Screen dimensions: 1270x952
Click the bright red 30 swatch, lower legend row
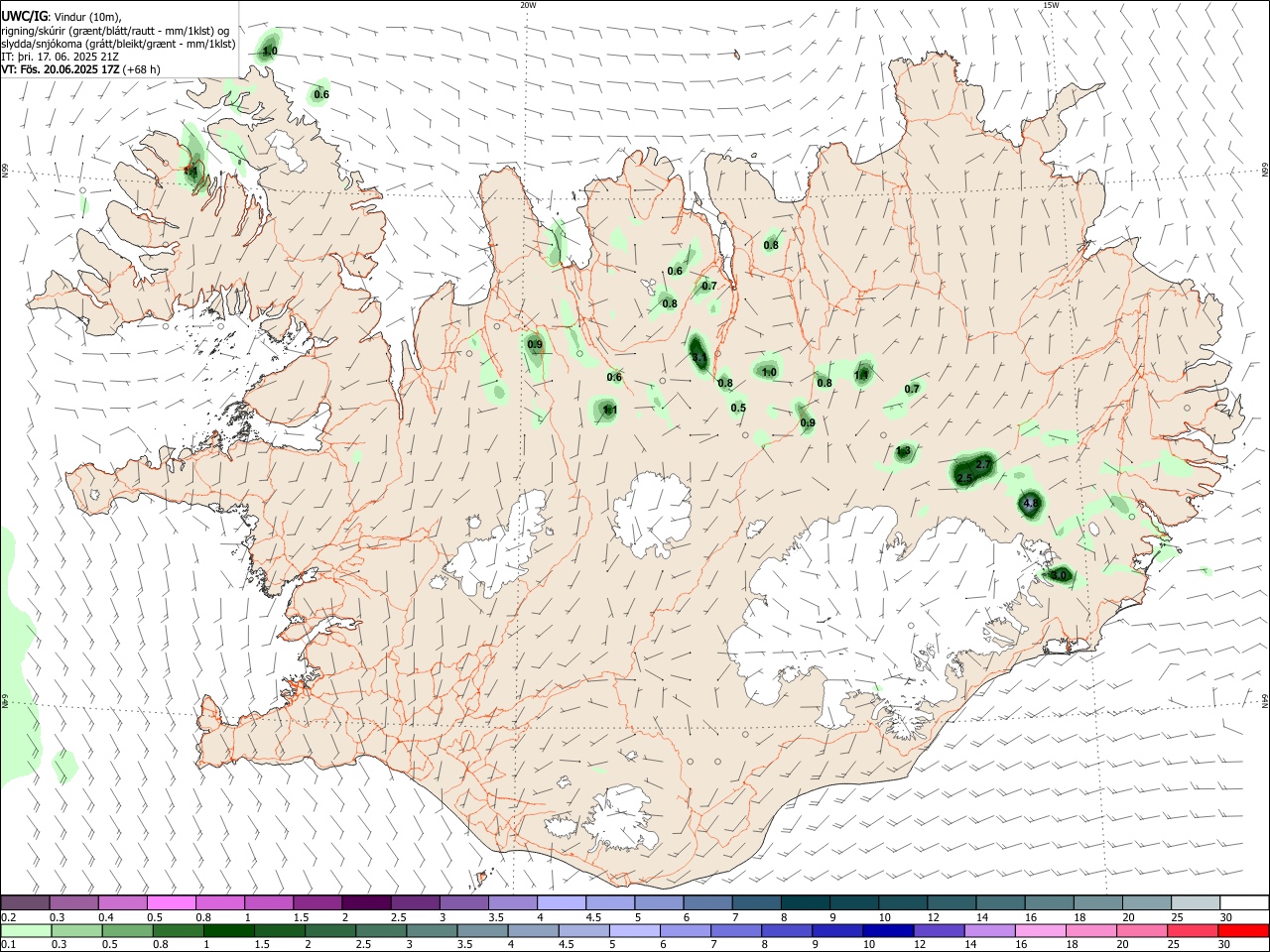[x=1242, y=930]
